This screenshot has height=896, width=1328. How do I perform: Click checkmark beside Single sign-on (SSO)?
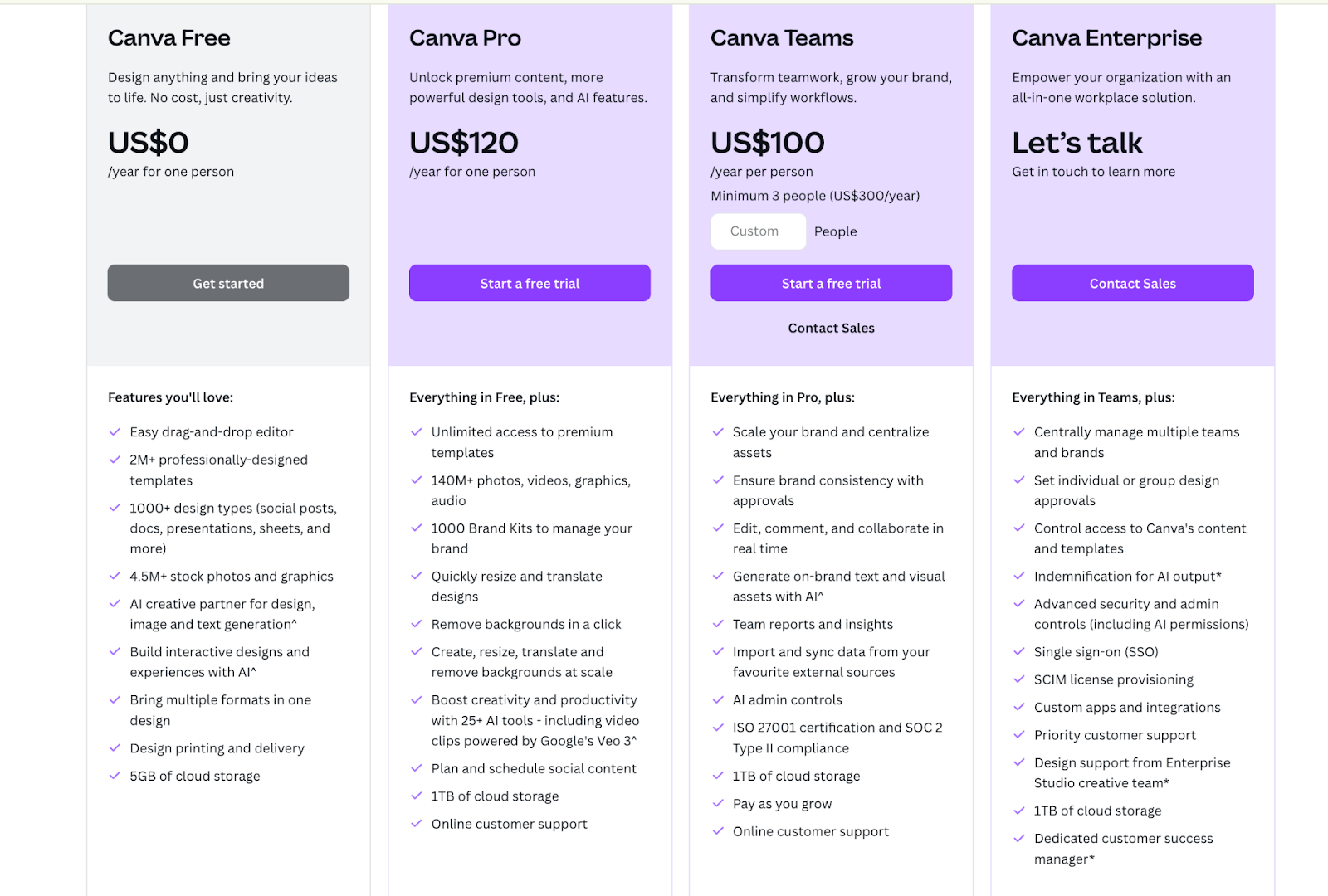1019,652
